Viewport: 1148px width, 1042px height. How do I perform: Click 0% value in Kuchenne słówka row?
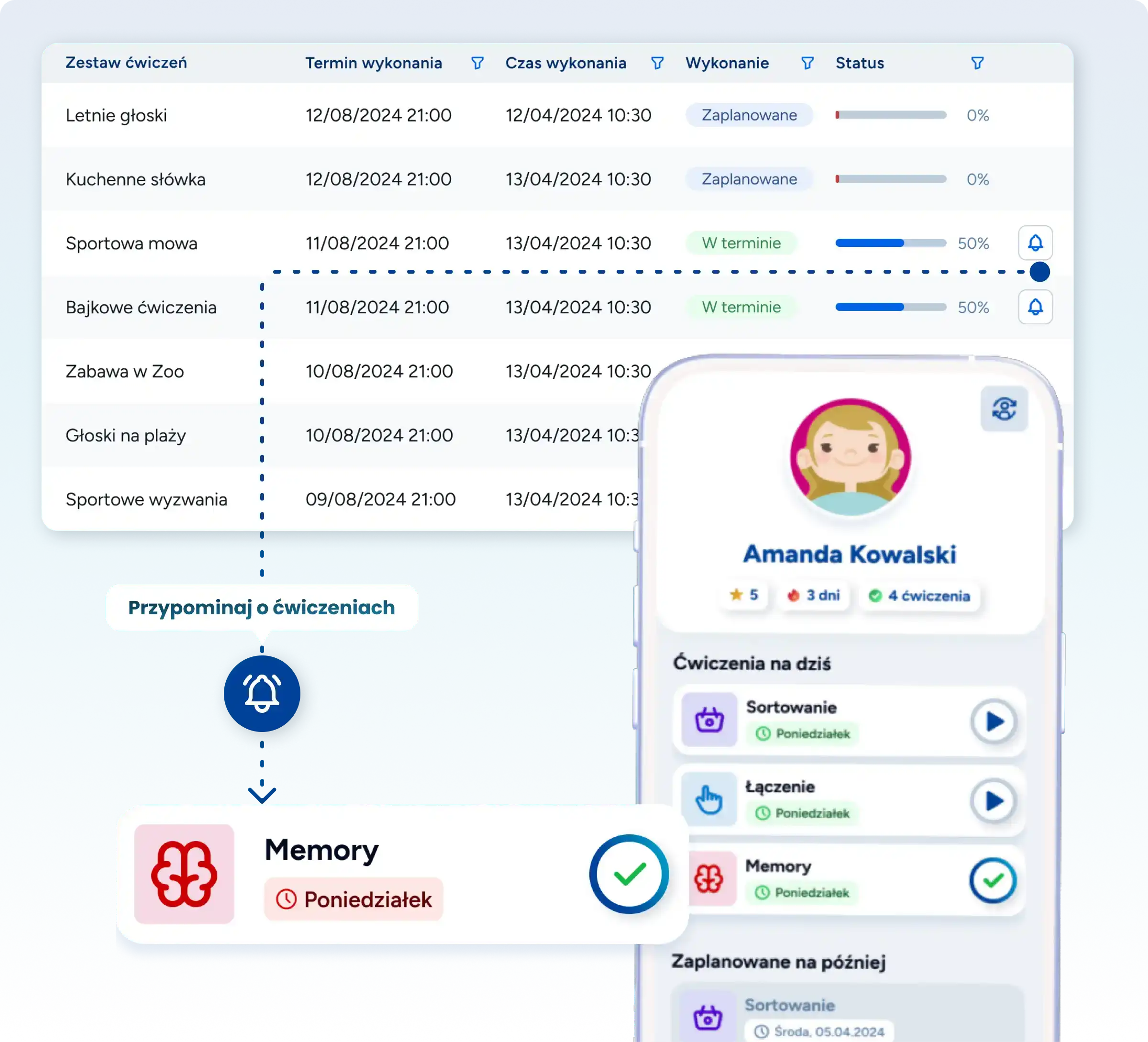click(977, 179)
